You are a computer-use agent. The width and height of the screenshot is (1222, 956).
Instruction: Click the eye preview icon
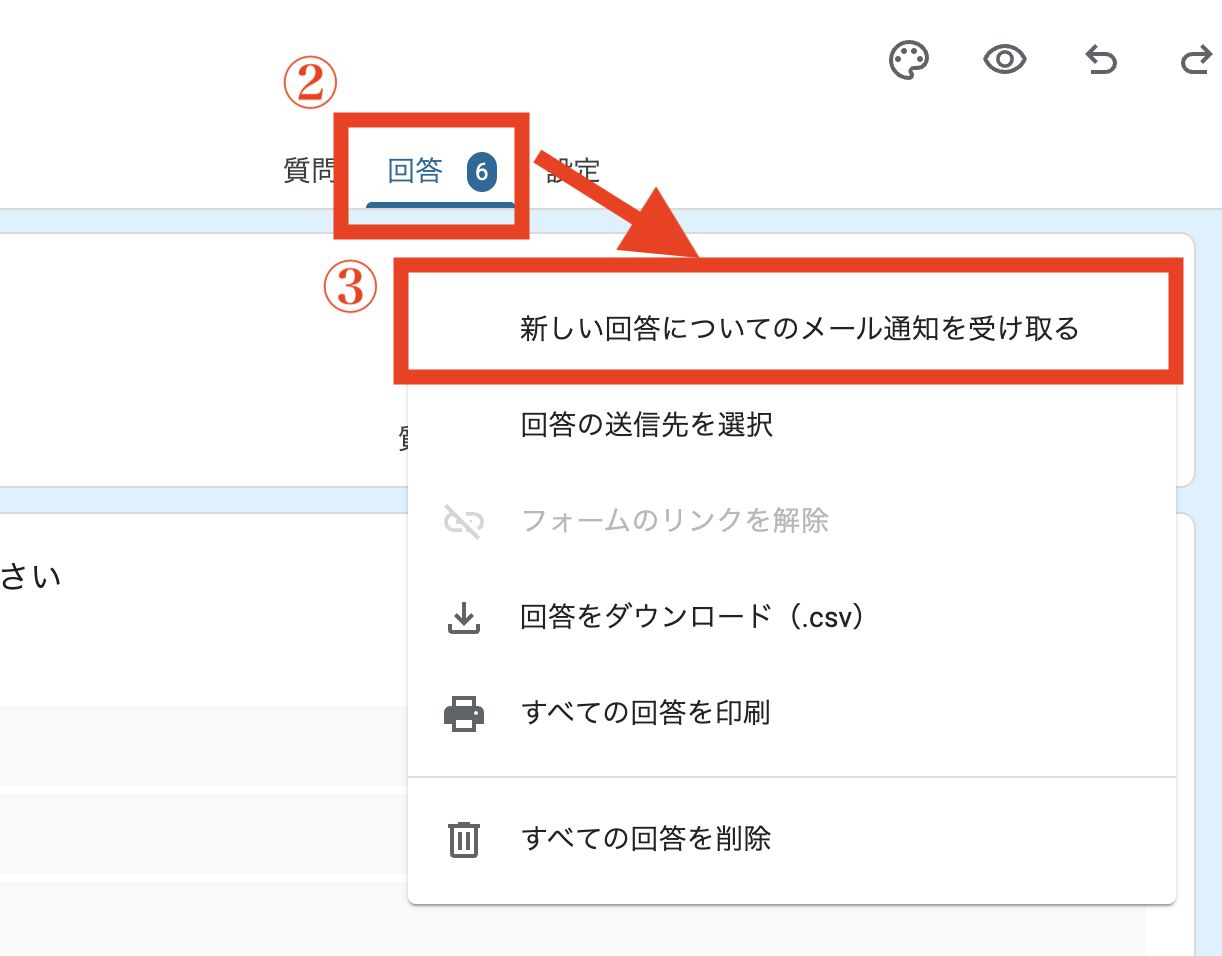(x=1005, y=61)
